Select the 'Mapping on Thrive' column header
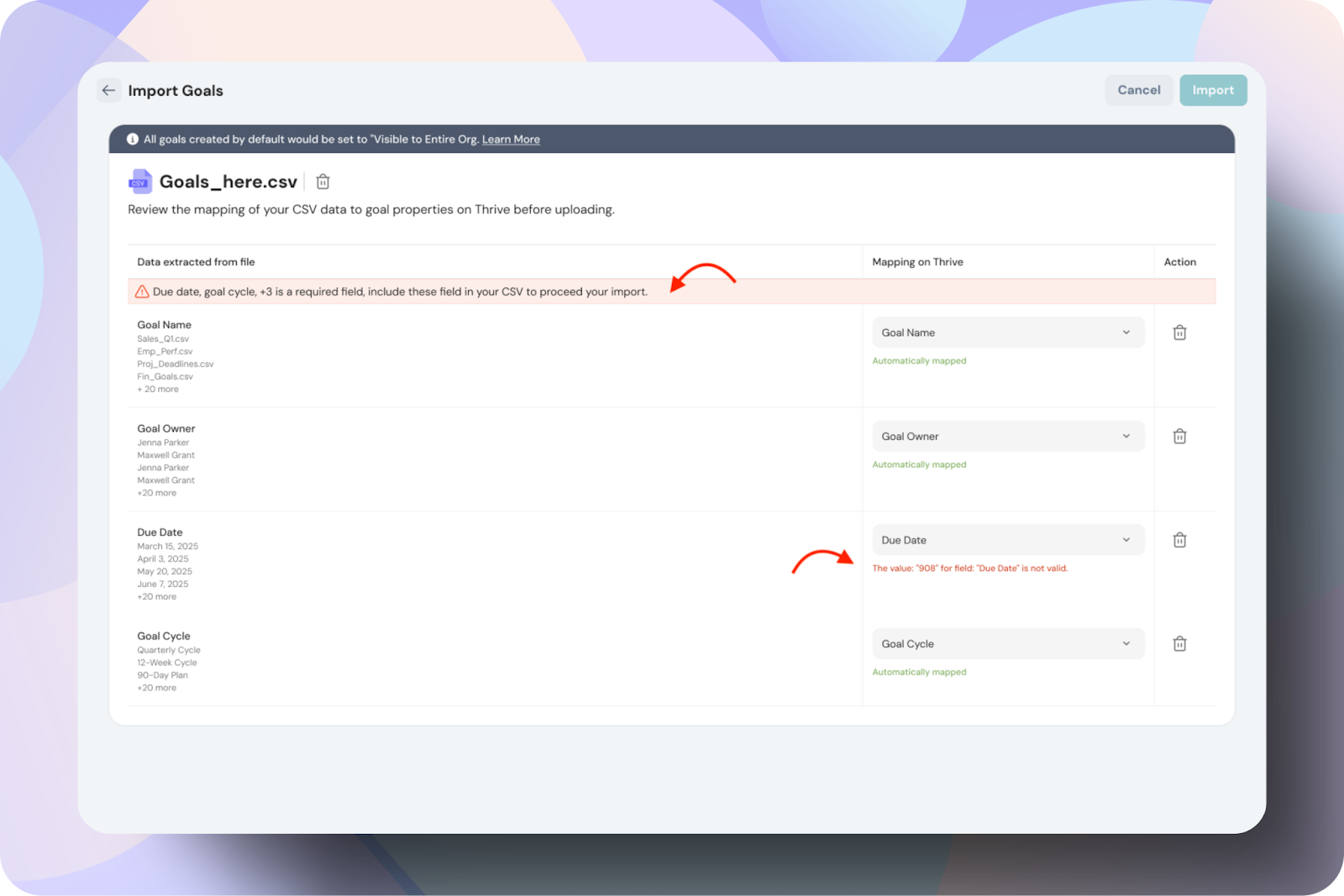The width and height of the screenshot is (1344, 896). [x=917, y=262]
